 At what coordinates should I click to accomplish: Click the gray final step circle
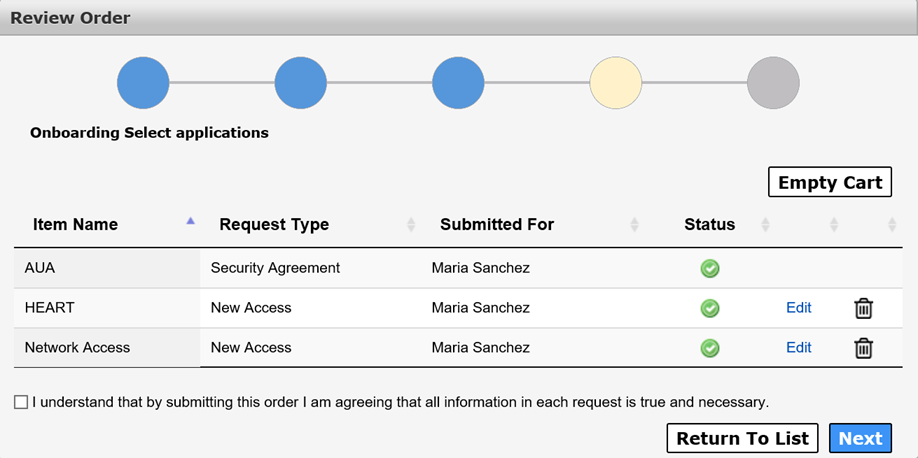pyautogui.click(x=773, y=83)
